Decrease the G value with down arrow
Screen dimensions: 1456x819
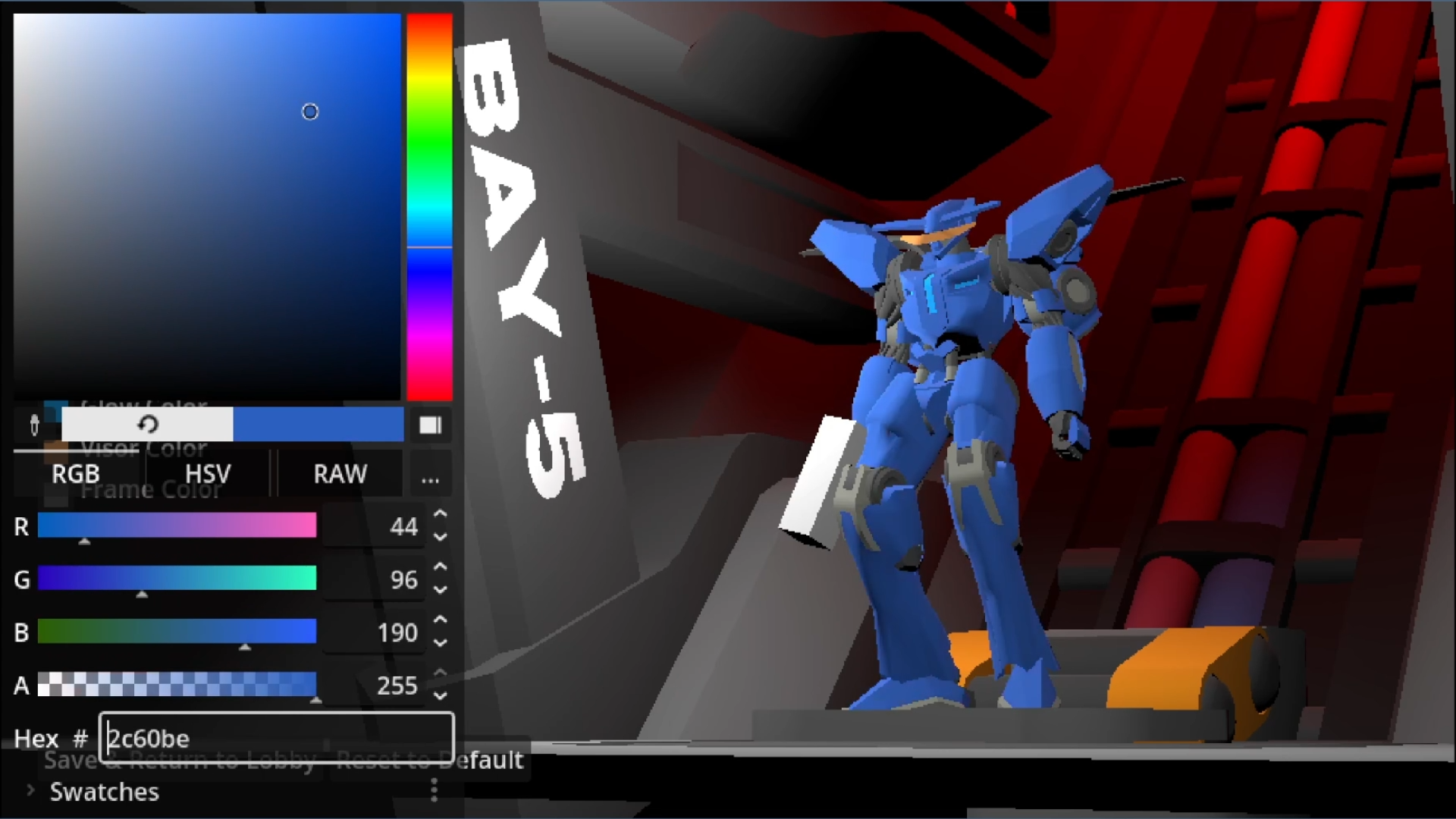tap(441, 590)
